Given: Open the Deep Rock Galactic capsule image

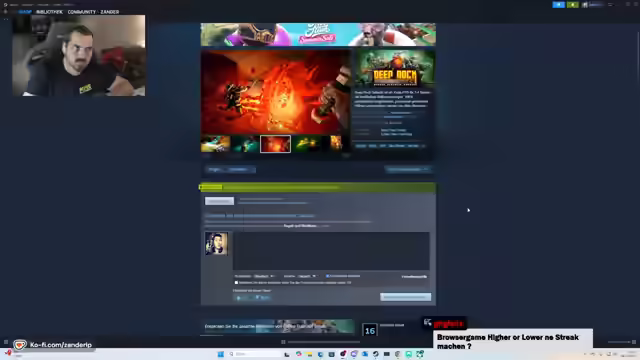Looking at the screenshot, I should pyautogui.click(x=395, y=68).
